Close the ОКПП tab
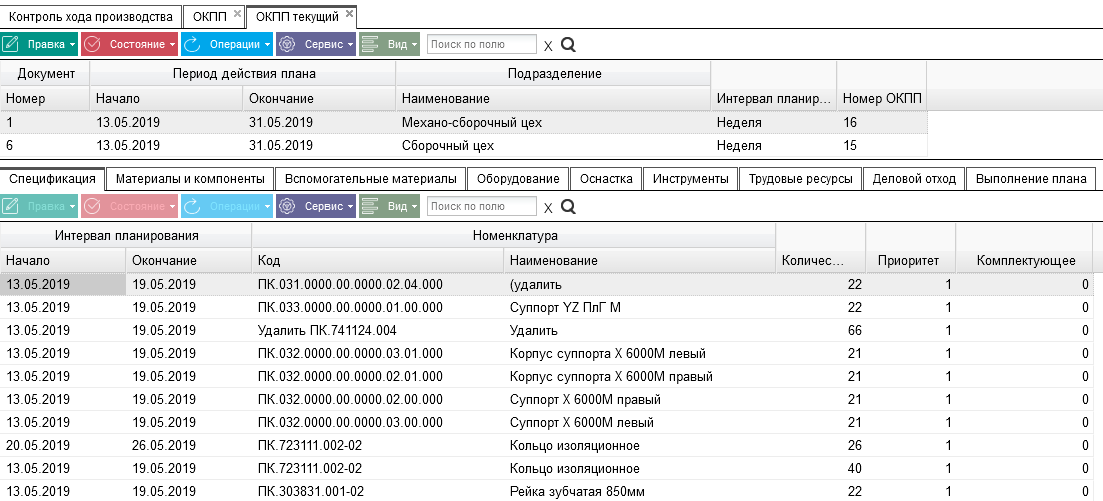The height and width of the screenshot is (501, 1103). coord(237,13)
